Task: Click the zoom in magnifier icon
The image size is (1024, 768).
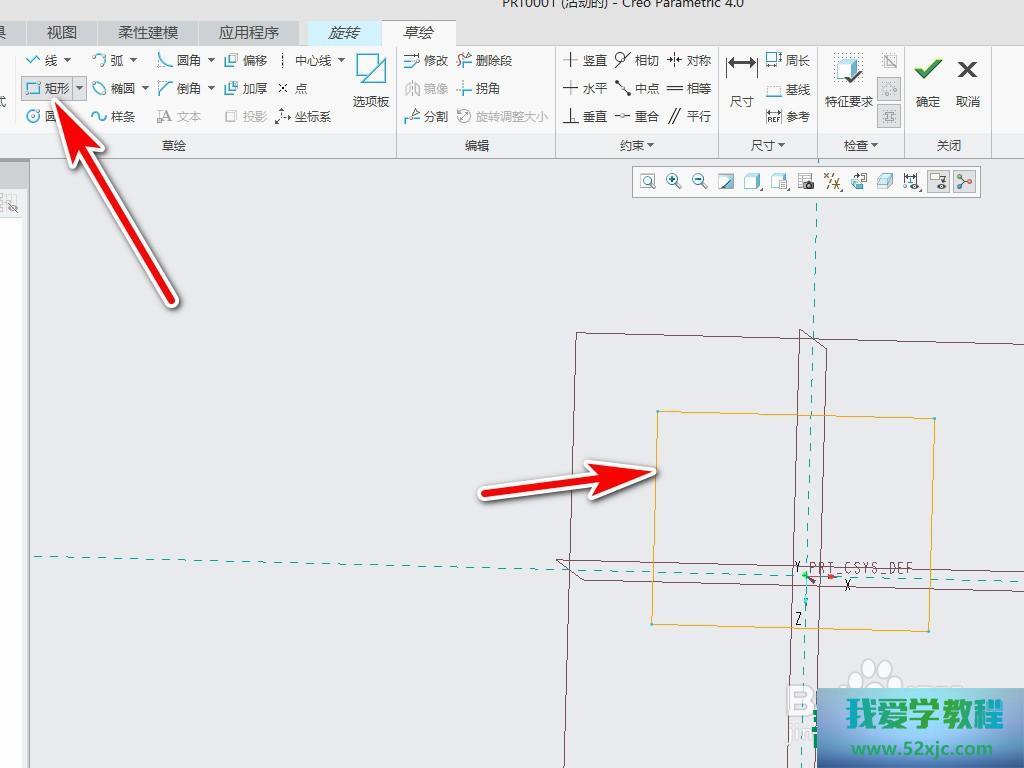Action: (x=674, y=181)
